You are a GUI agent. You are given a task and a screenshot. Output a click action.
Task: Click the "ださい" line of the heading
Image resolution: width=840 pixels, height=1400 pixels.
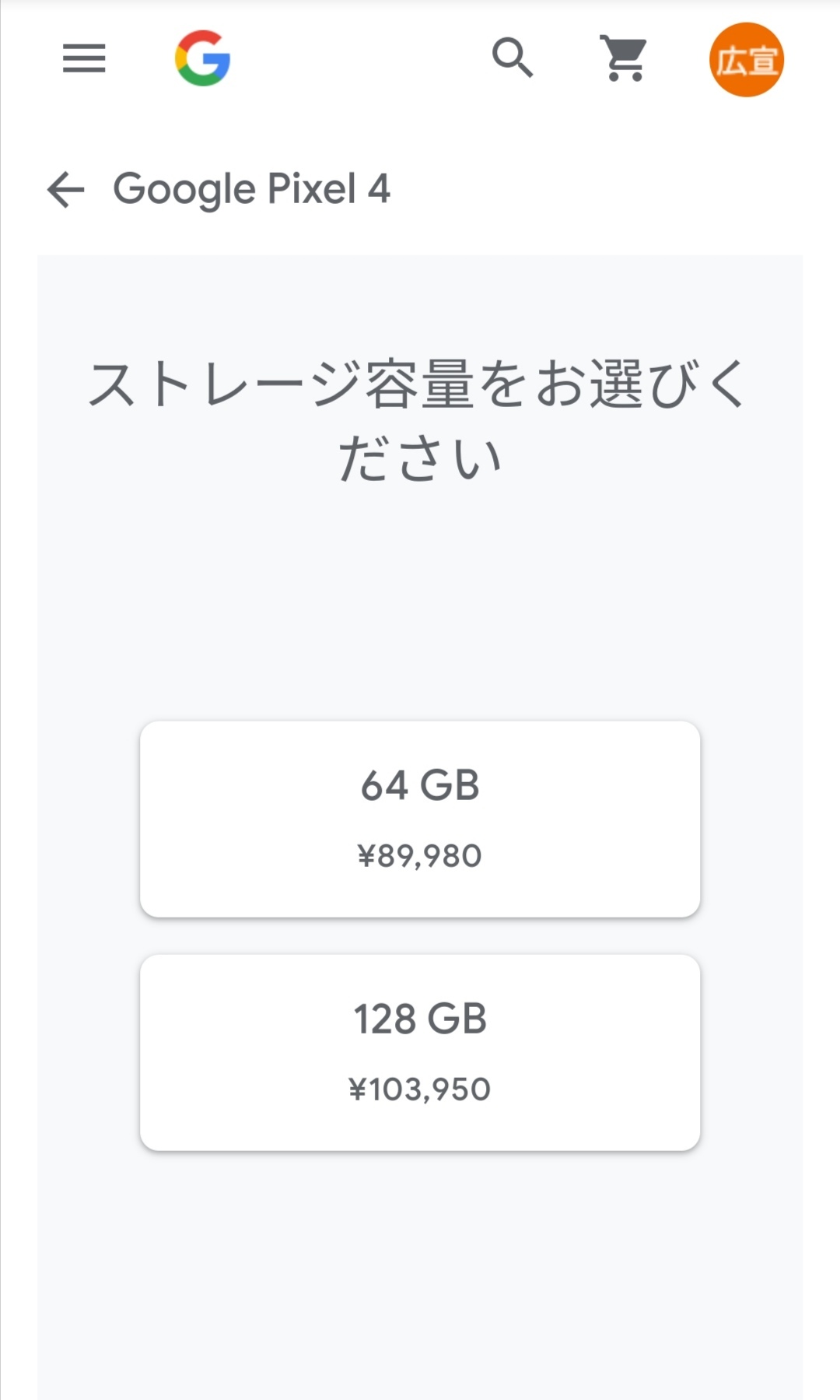tap(420, 458)
